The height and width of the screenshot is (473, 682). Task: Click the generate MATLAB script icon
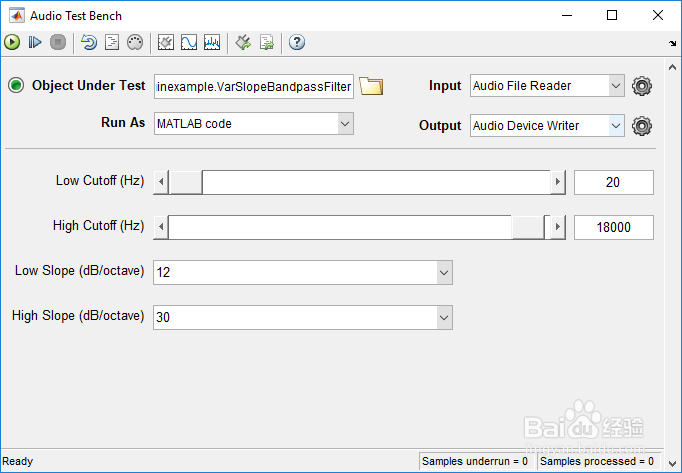pos(266,42)
